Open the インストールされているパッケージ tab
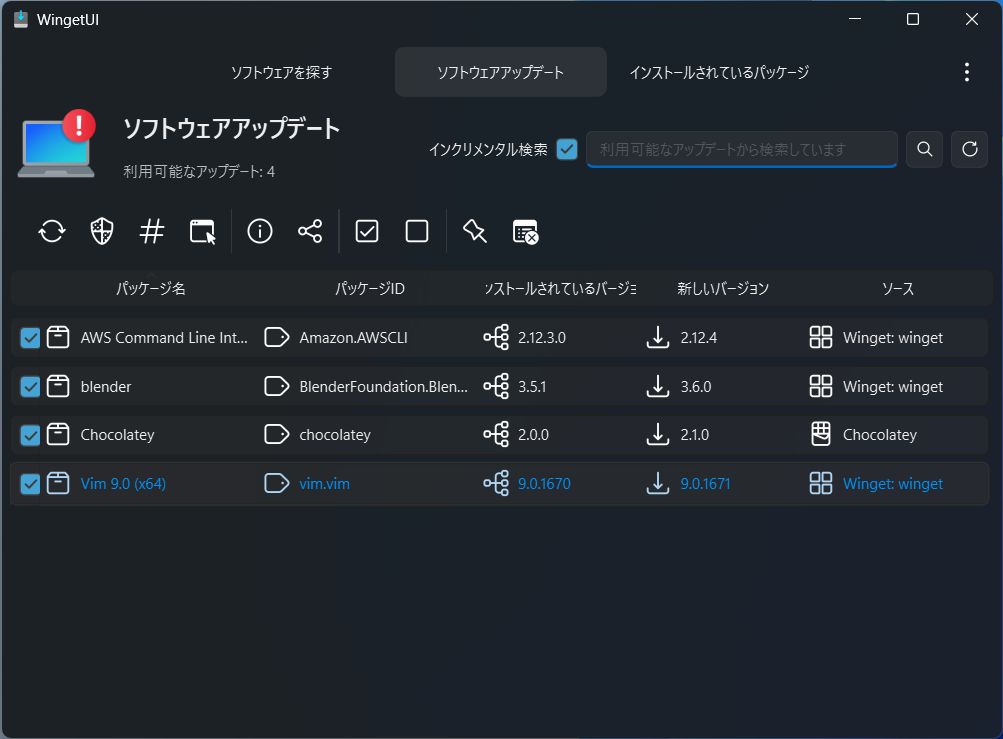 click(x=720, y=72)
